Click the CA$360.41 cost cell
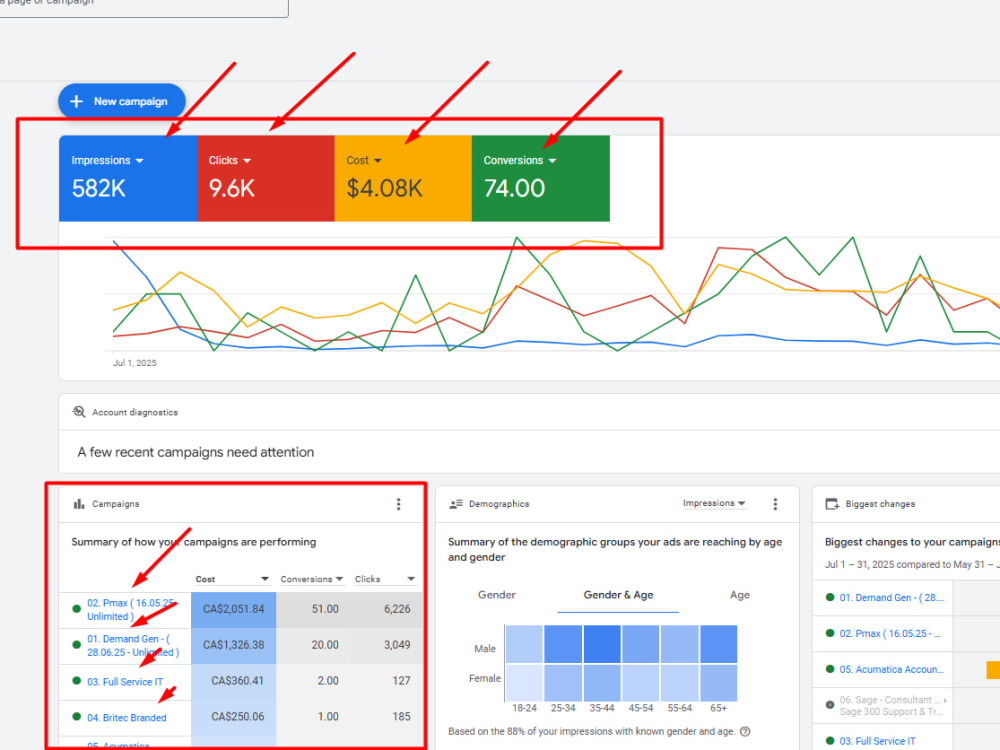 pos(233,680)
